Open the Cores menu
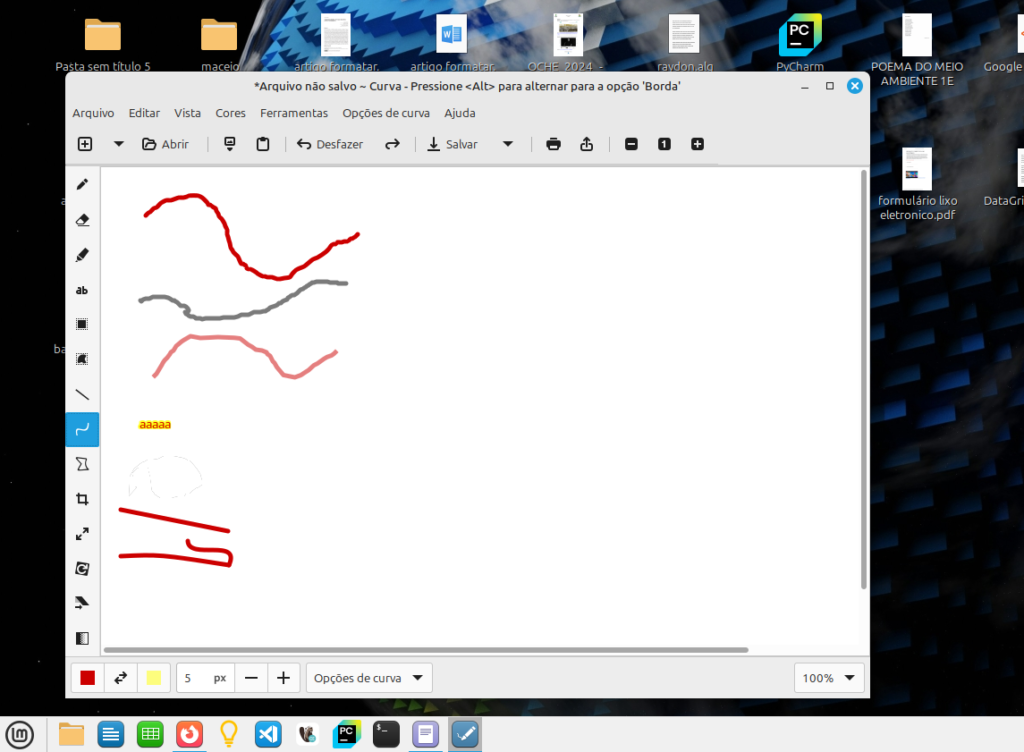The width and height of the screenshot is (1024, 752). point(230,113)
